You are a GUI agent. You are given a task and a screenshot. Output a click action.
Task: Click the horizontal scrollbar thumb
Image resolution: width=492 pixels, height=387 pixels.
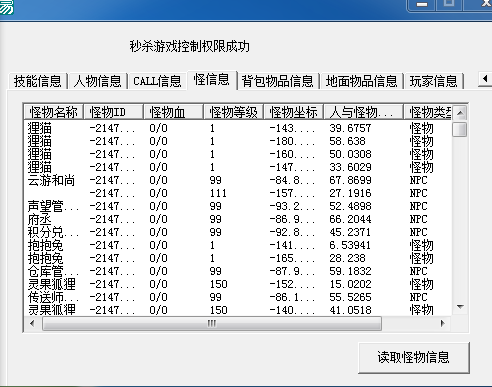pyautogui.click(x=212, y=324)
